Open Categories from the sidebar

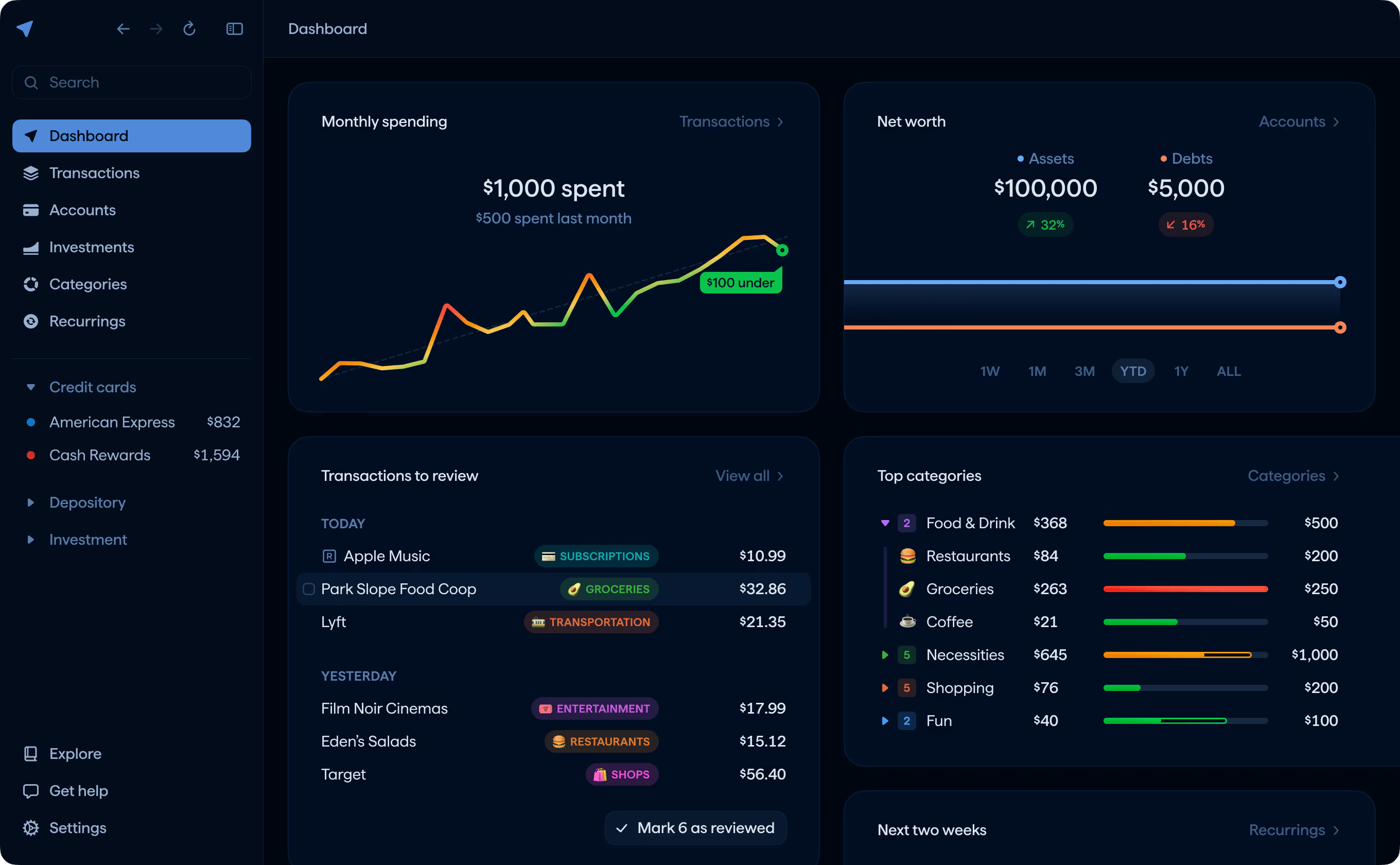tap(87, 284)
